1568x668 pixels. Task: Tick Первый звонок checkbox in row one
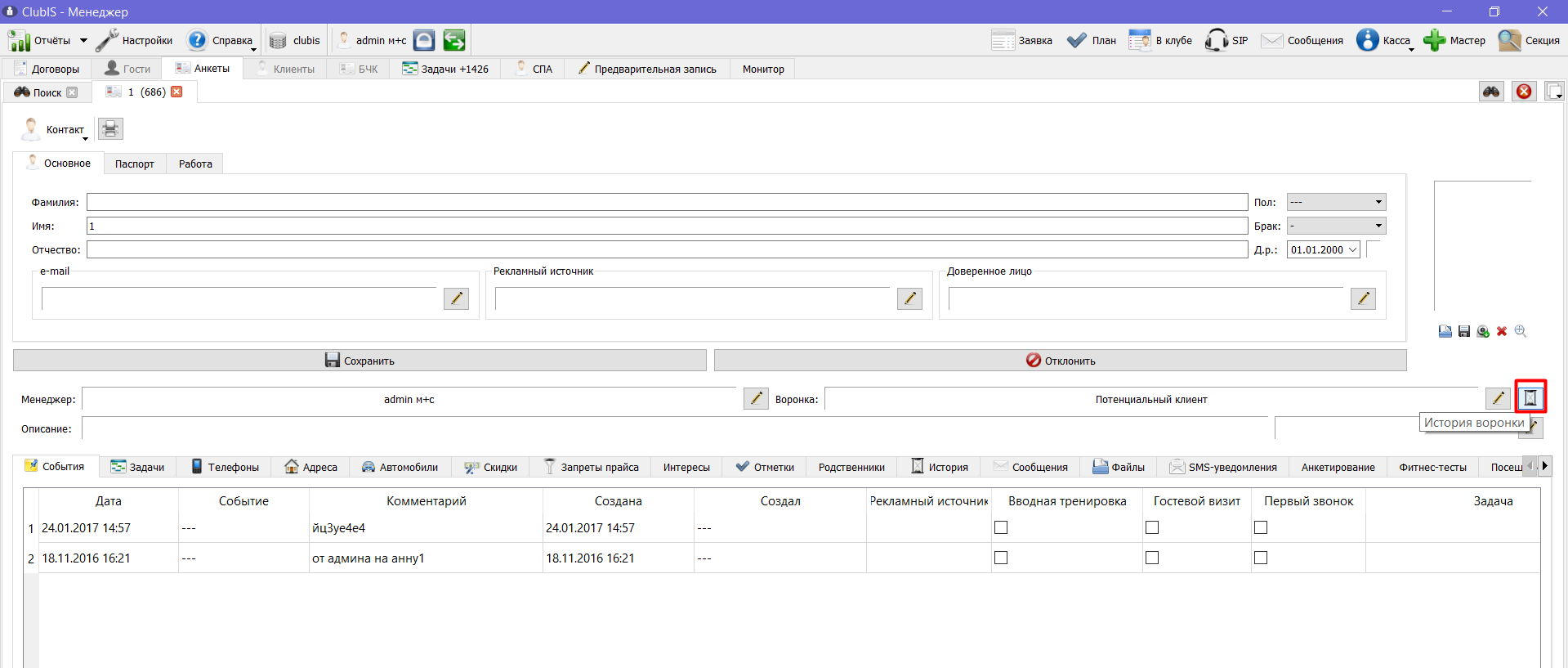(x=1261, y=527)
